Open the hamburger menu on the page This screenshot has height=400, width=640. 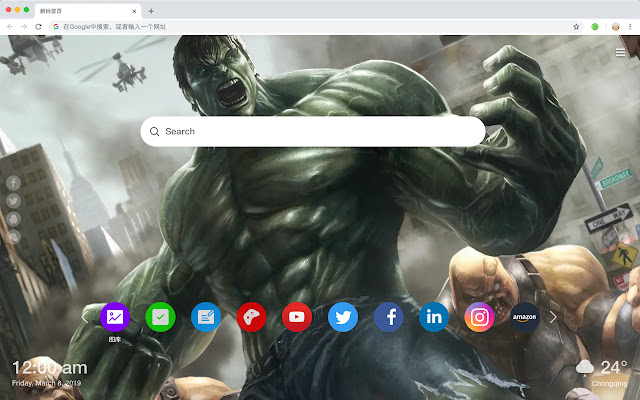[620, 53]
